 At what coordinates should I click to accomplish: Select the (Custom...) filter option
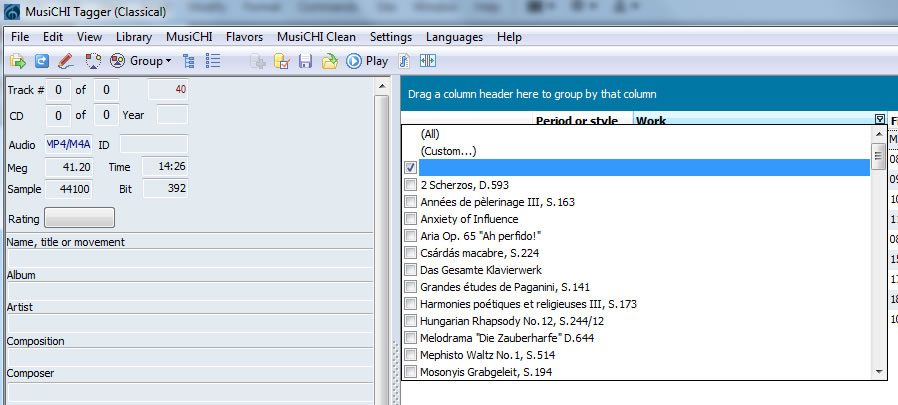[448, 151]
